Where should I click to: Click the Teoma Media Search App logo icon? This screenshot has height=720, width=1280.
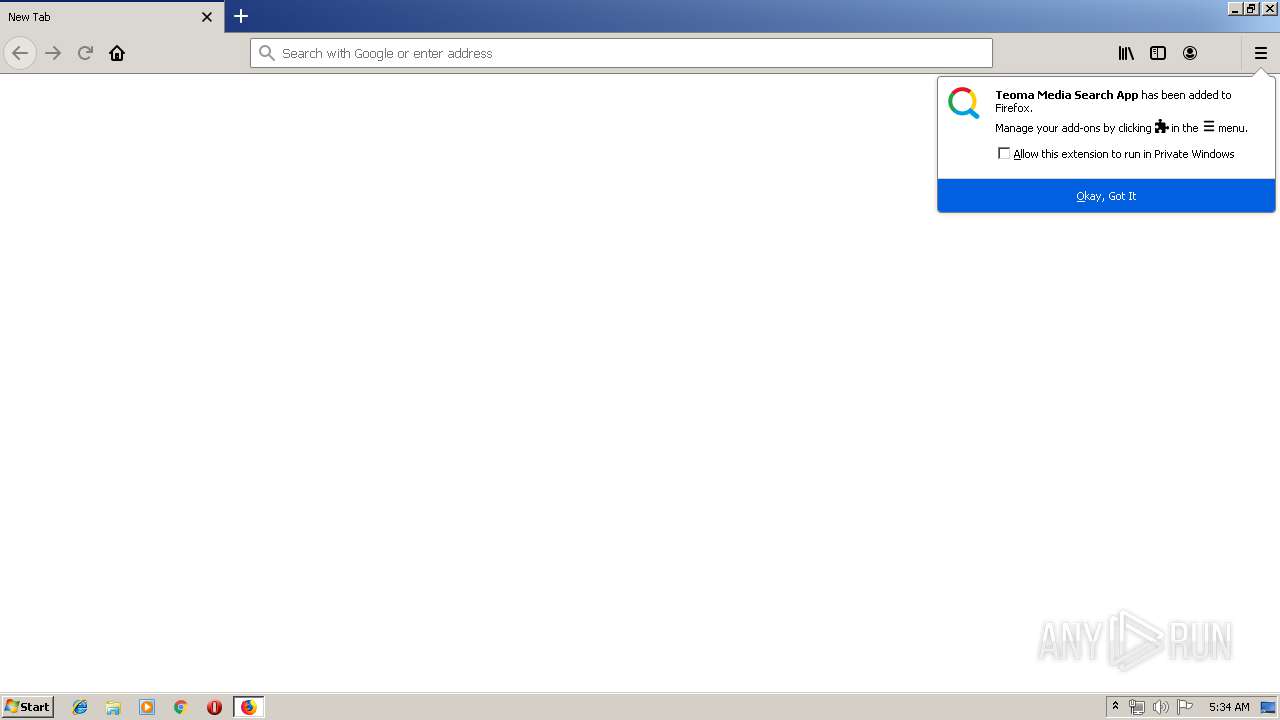click(964, 103)
